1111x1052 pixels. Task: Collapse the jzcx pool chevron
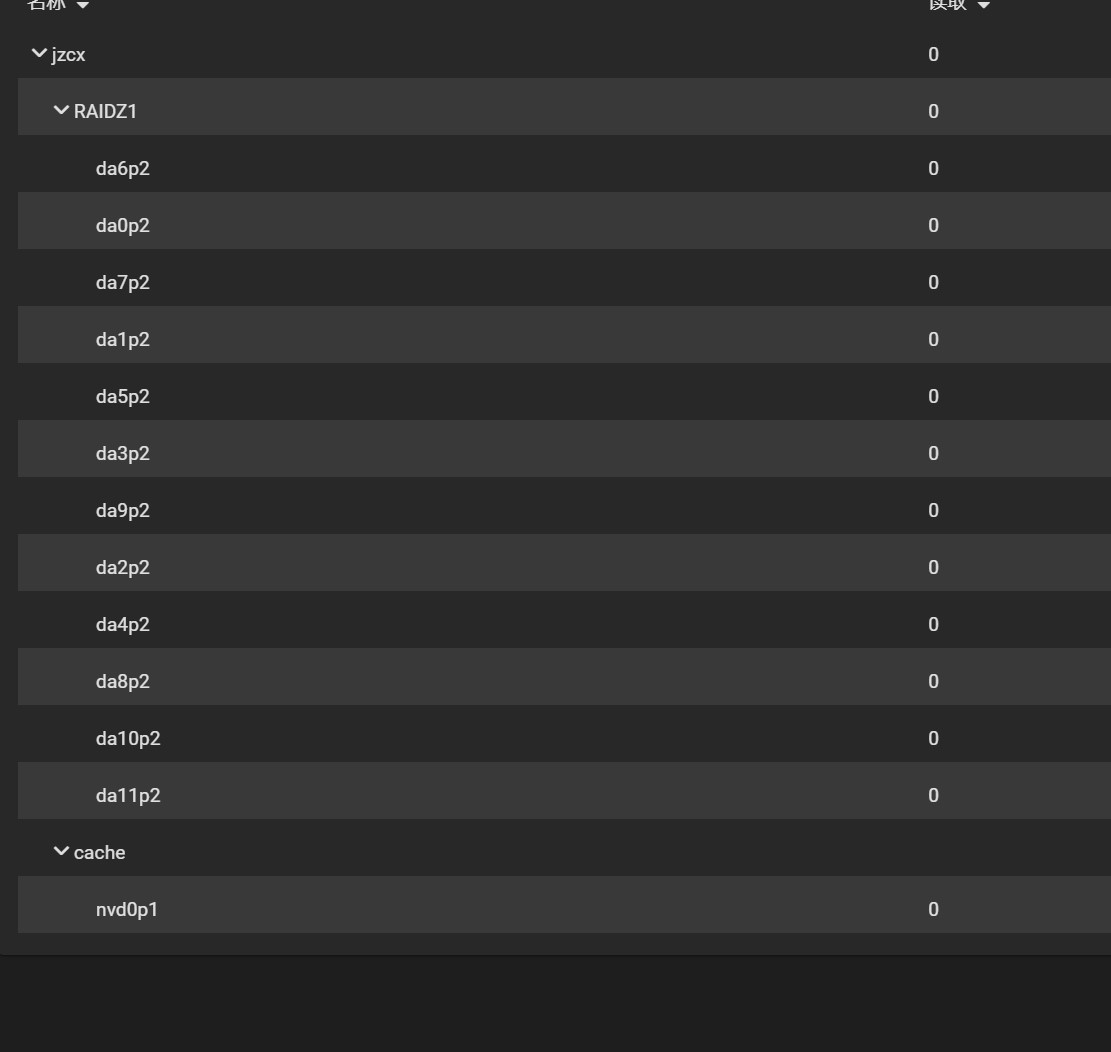coord(40,53)
